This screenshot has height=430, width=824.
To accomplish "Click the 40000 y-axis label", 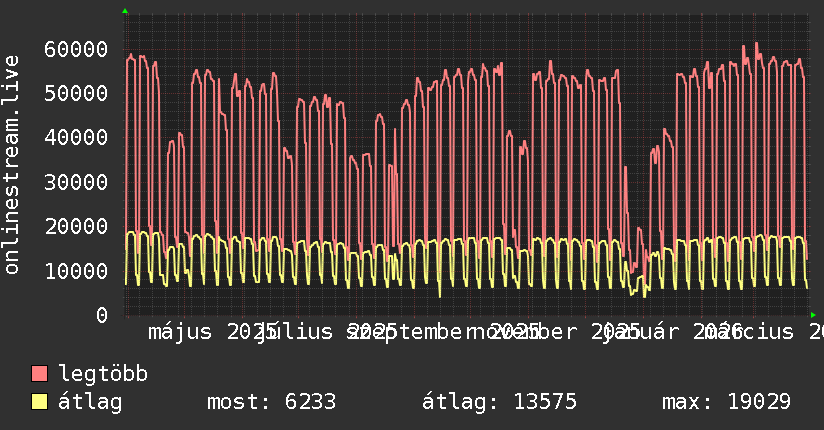I will coord(77,137).
